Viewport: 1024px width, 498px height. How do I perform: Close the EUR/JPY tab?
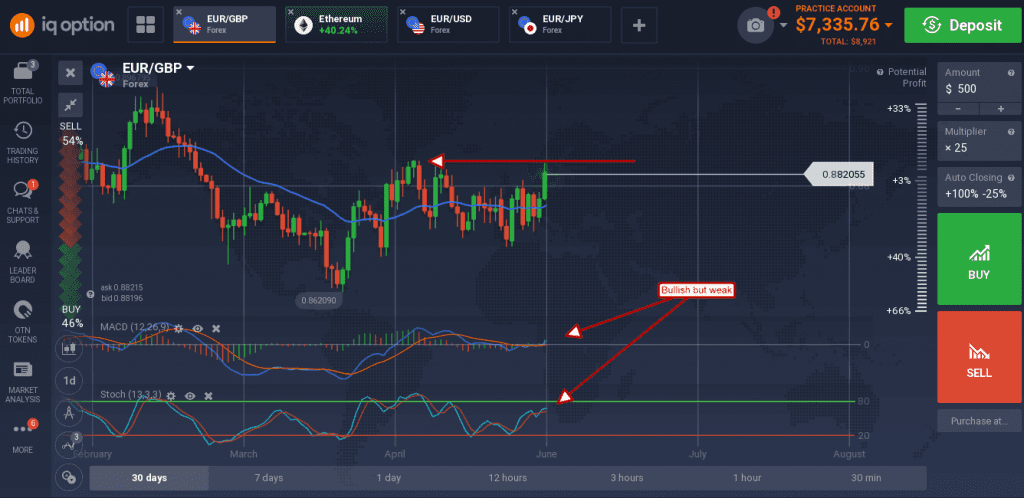(515, 12)
